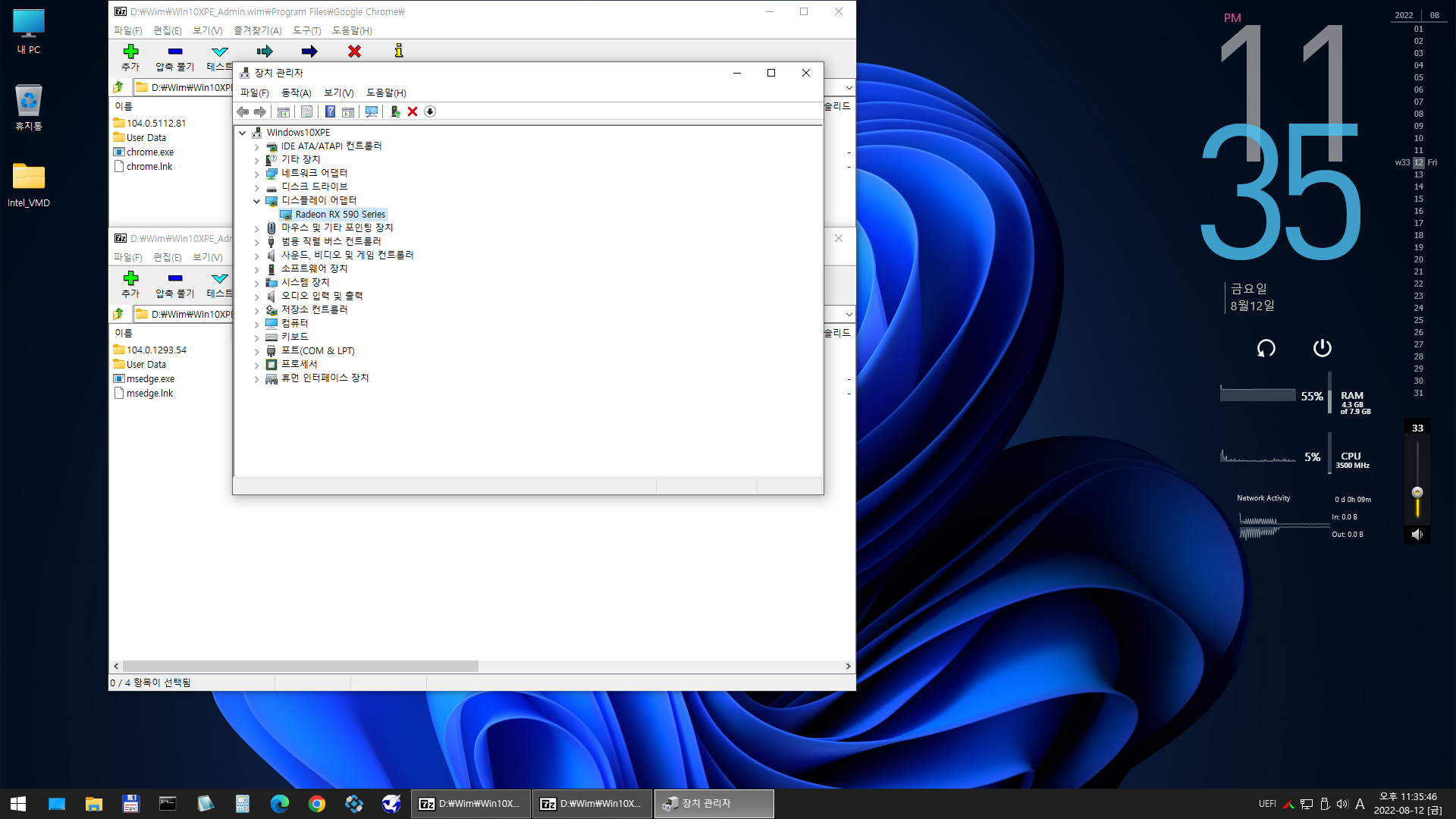Click the volume slider knob on desktop widget
The height and width of the screenshot is (819, 1456).
point(1417,492)
